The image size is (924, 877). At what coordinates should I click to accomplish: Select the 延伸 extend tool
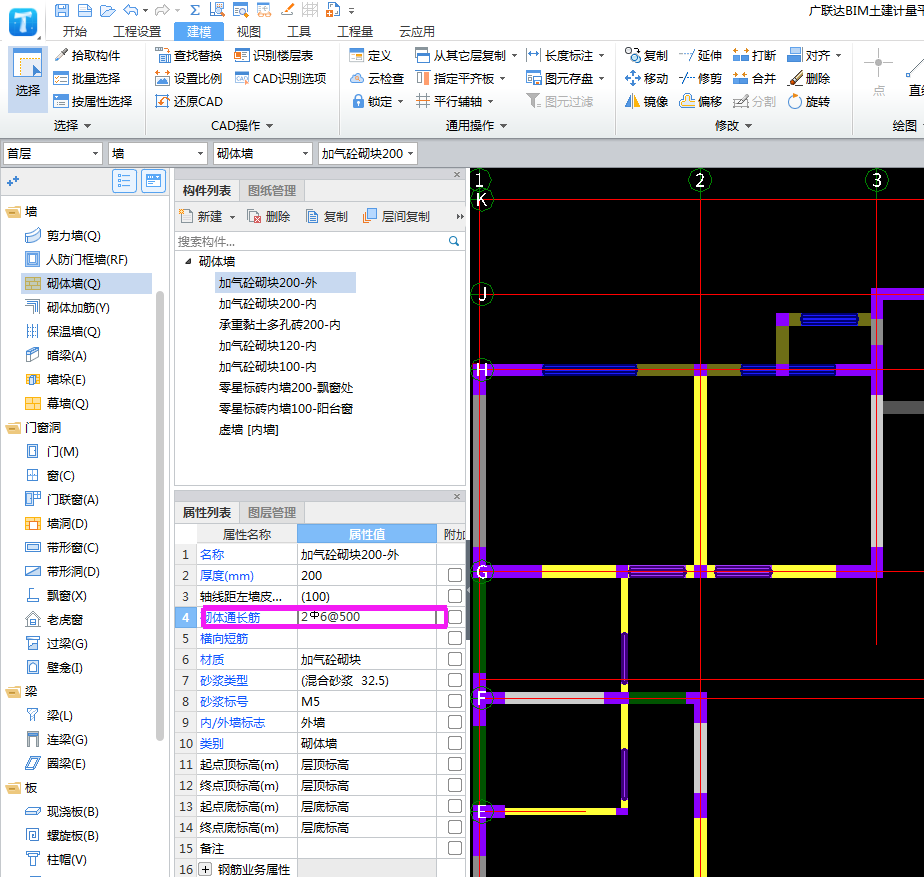pos(701,55)
